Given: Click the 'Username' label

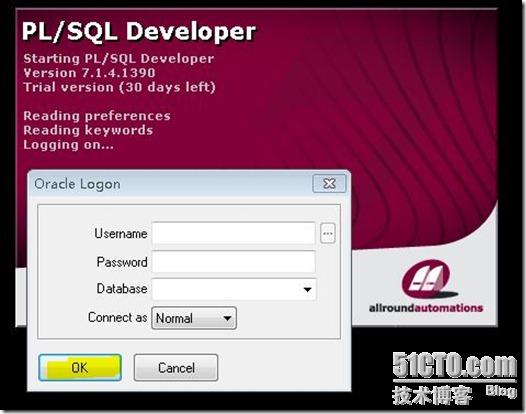Looking at the screenshot, I should [121, 234].
